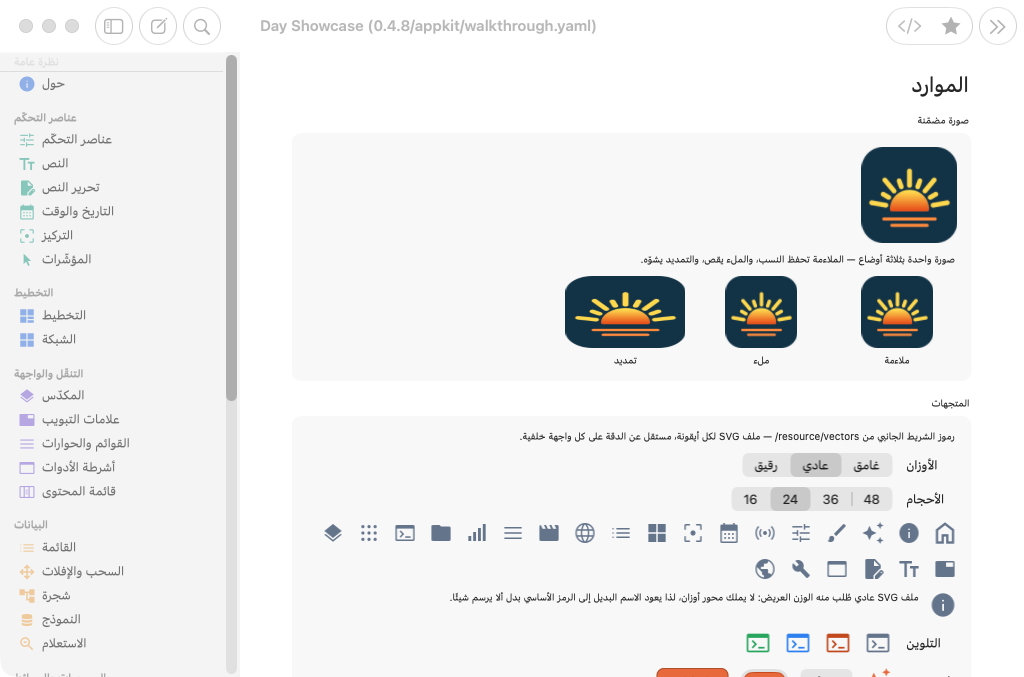Screen dimensions: 1024x677
Task: Select التخطيط sidebar item with grid icon
Action: [112, 315]
